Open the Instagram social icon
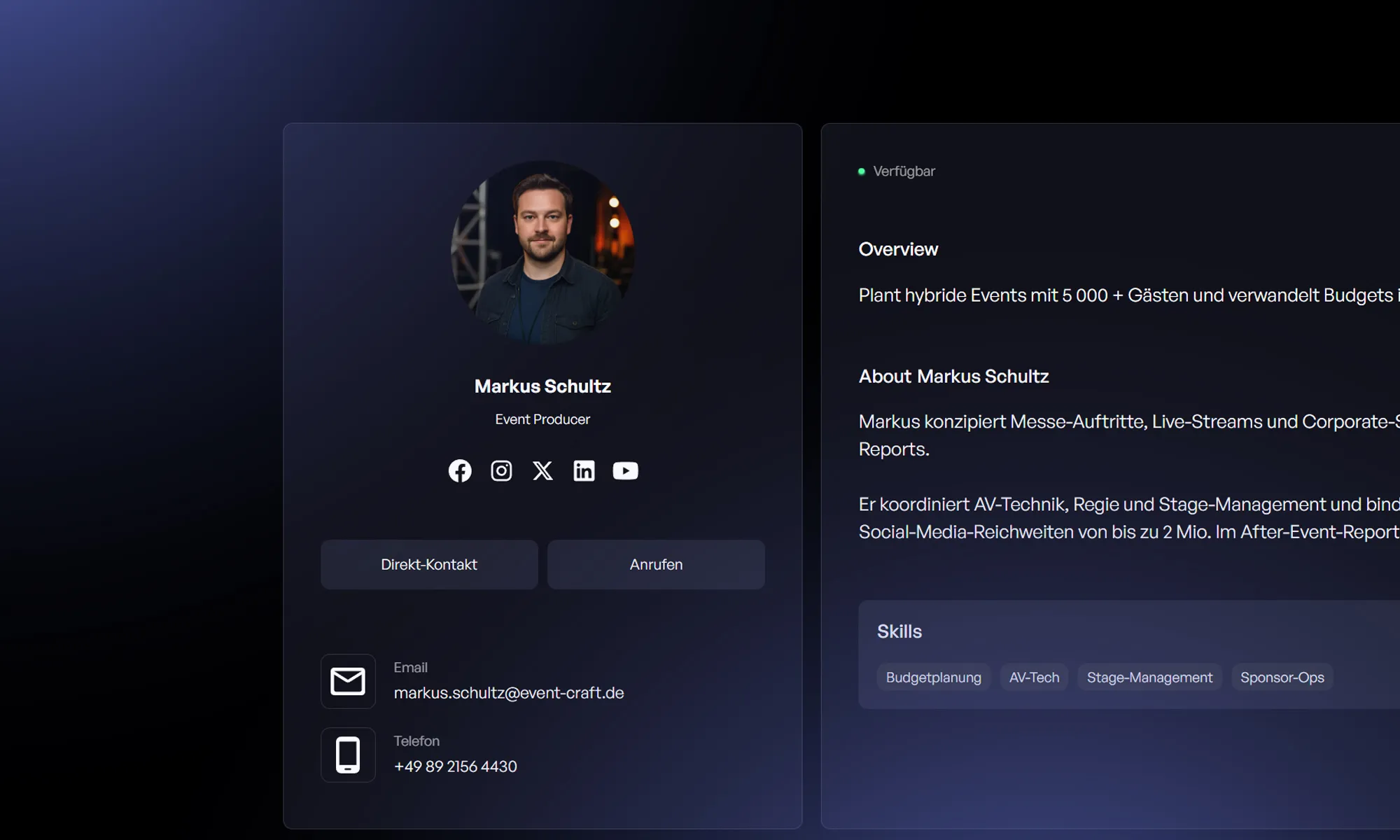This screenshot has height=840, width=1400. coord(501,470)
